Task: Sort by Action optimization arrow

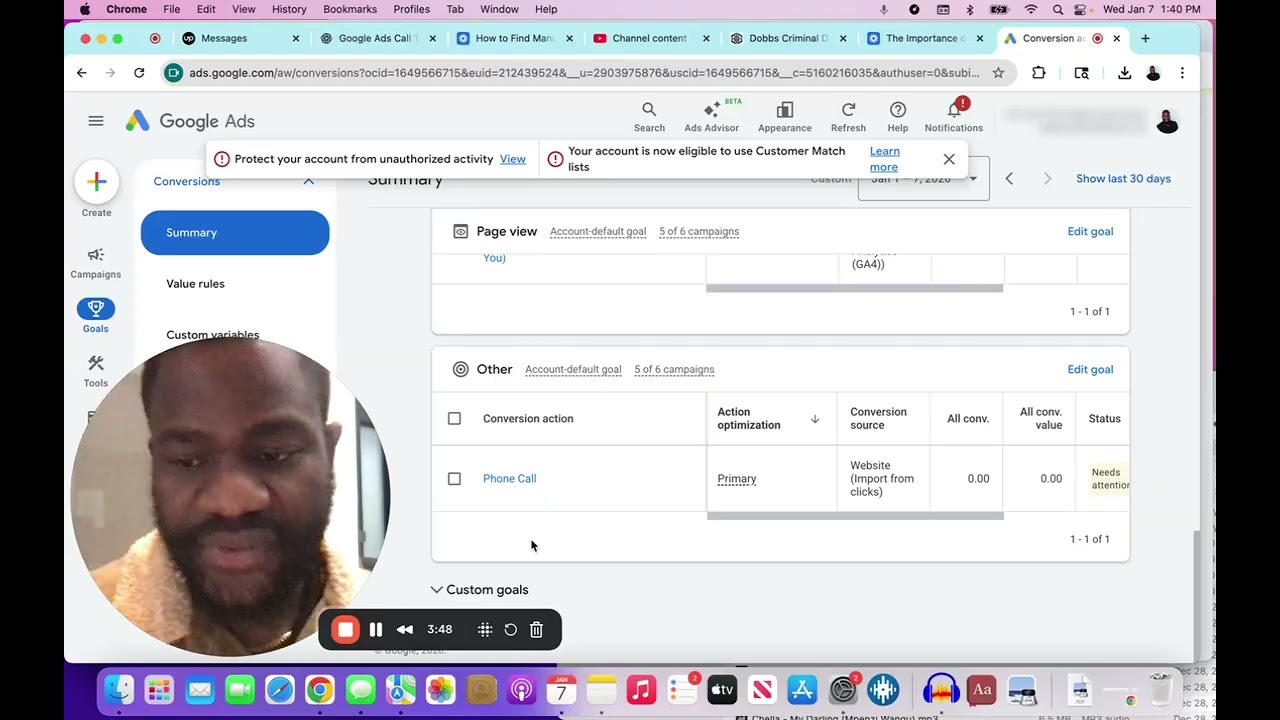Action: pyautogui.click(x=815, y=419)
